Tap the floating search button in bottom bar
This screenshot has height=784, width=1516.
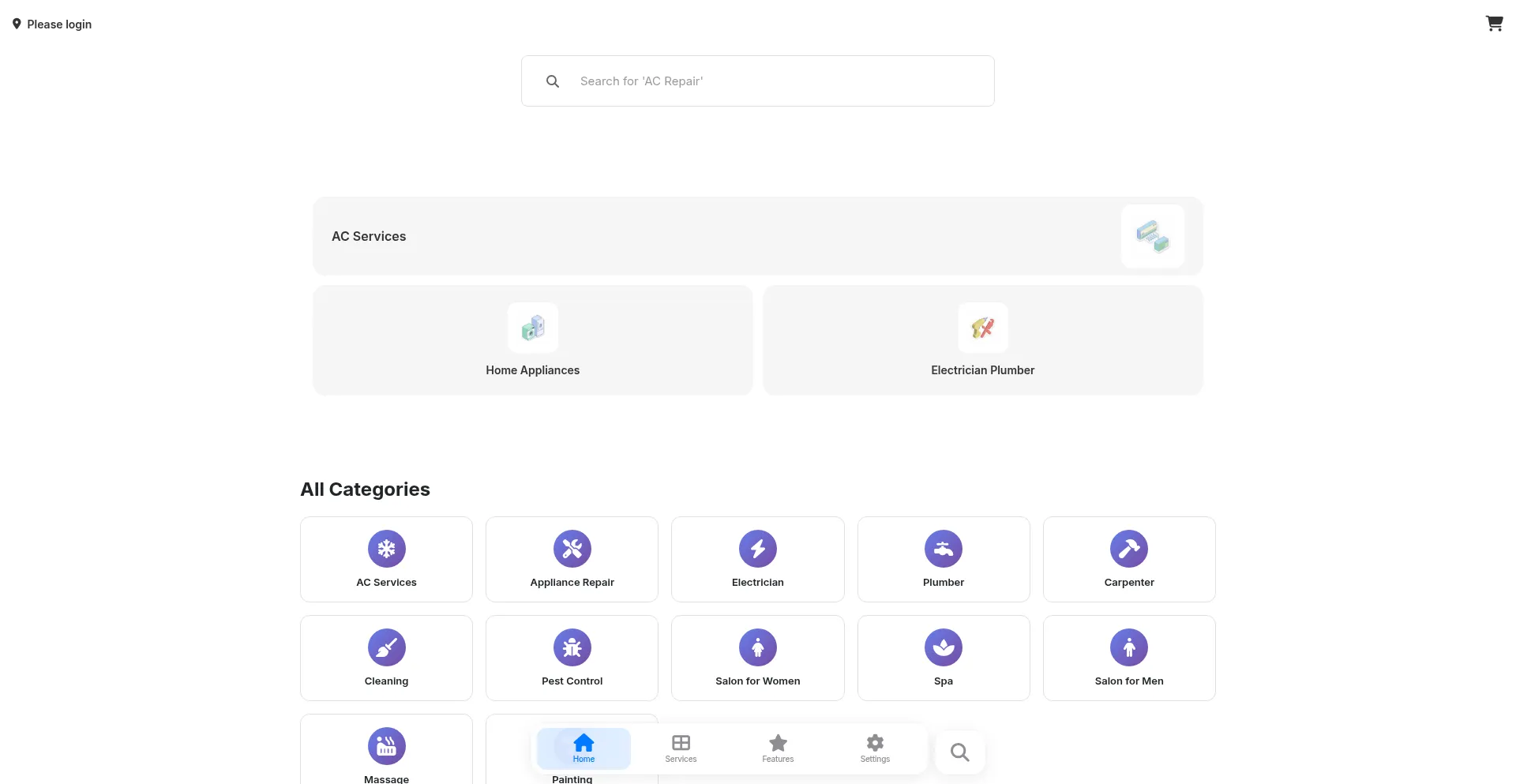pos(959,752)
